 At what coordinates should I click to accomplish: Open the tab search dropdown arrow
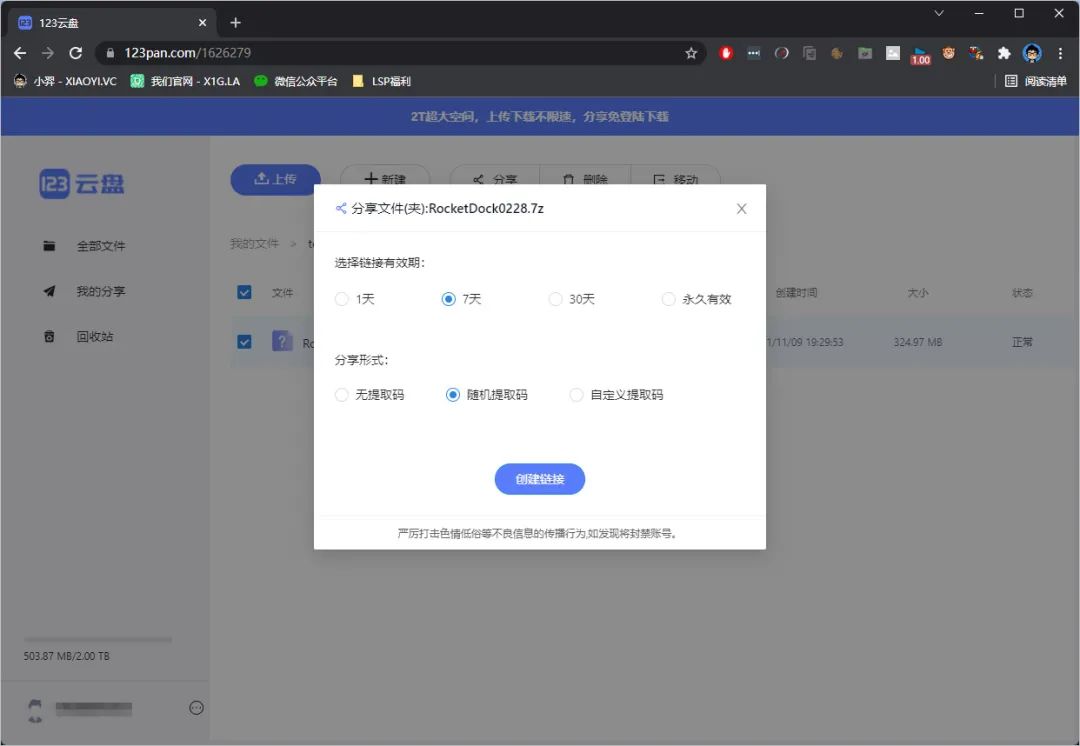point(939,14)
